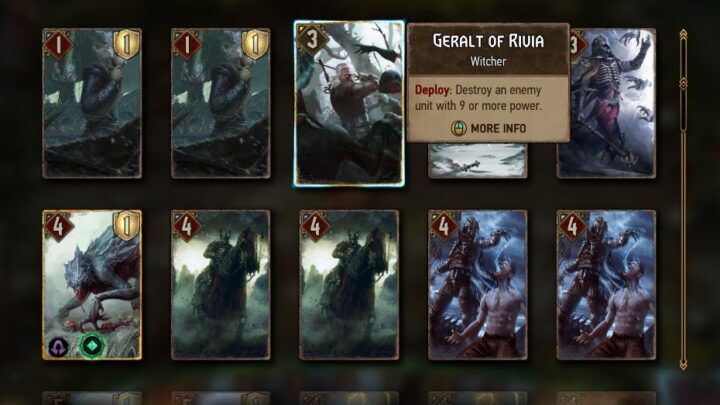Viewport: 720px width, 405px height.
Task: Choose the frost warrior card nearest the scrollbar
Action: tap(606, 285)
